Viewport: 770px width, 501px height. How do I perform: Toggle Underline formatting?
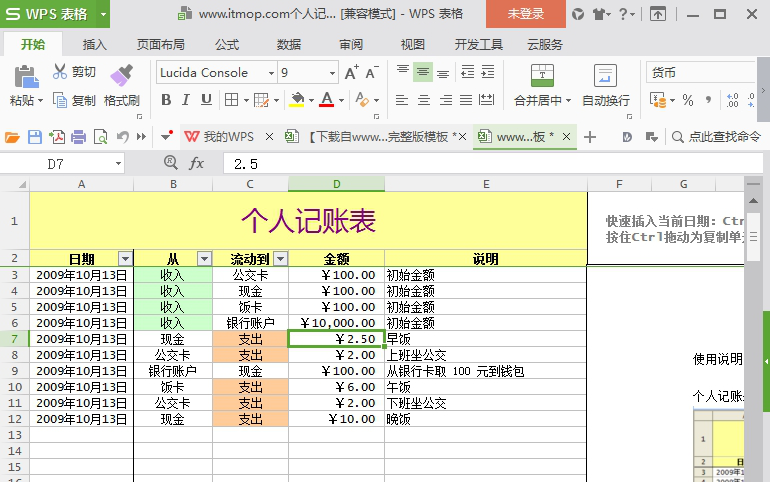(x=206, y=100)
